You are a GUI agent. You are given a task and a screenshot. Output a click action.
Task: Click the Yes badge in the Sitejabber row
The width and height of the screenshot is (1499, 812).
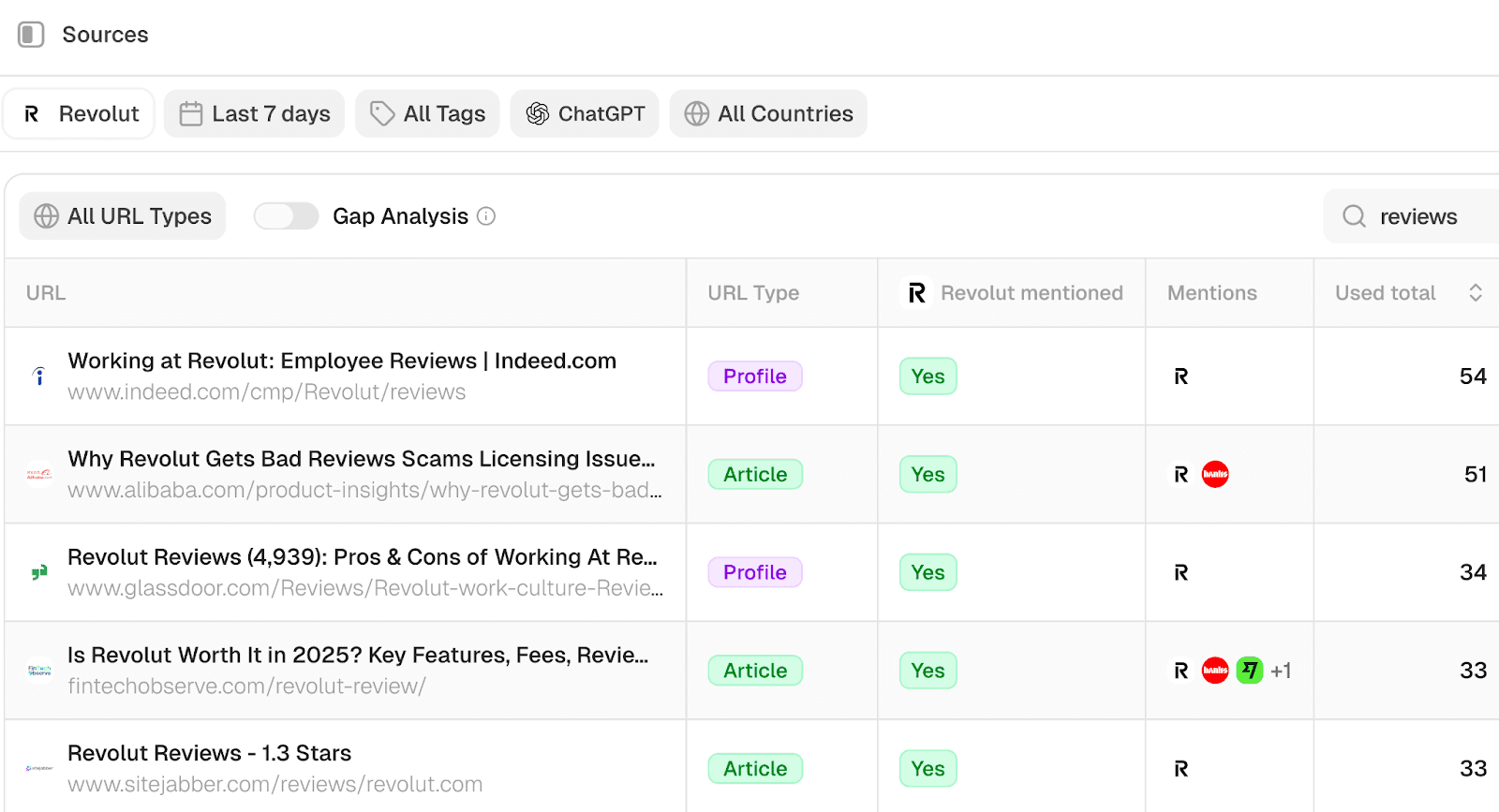pyautogui.click(x=928, y=769)
